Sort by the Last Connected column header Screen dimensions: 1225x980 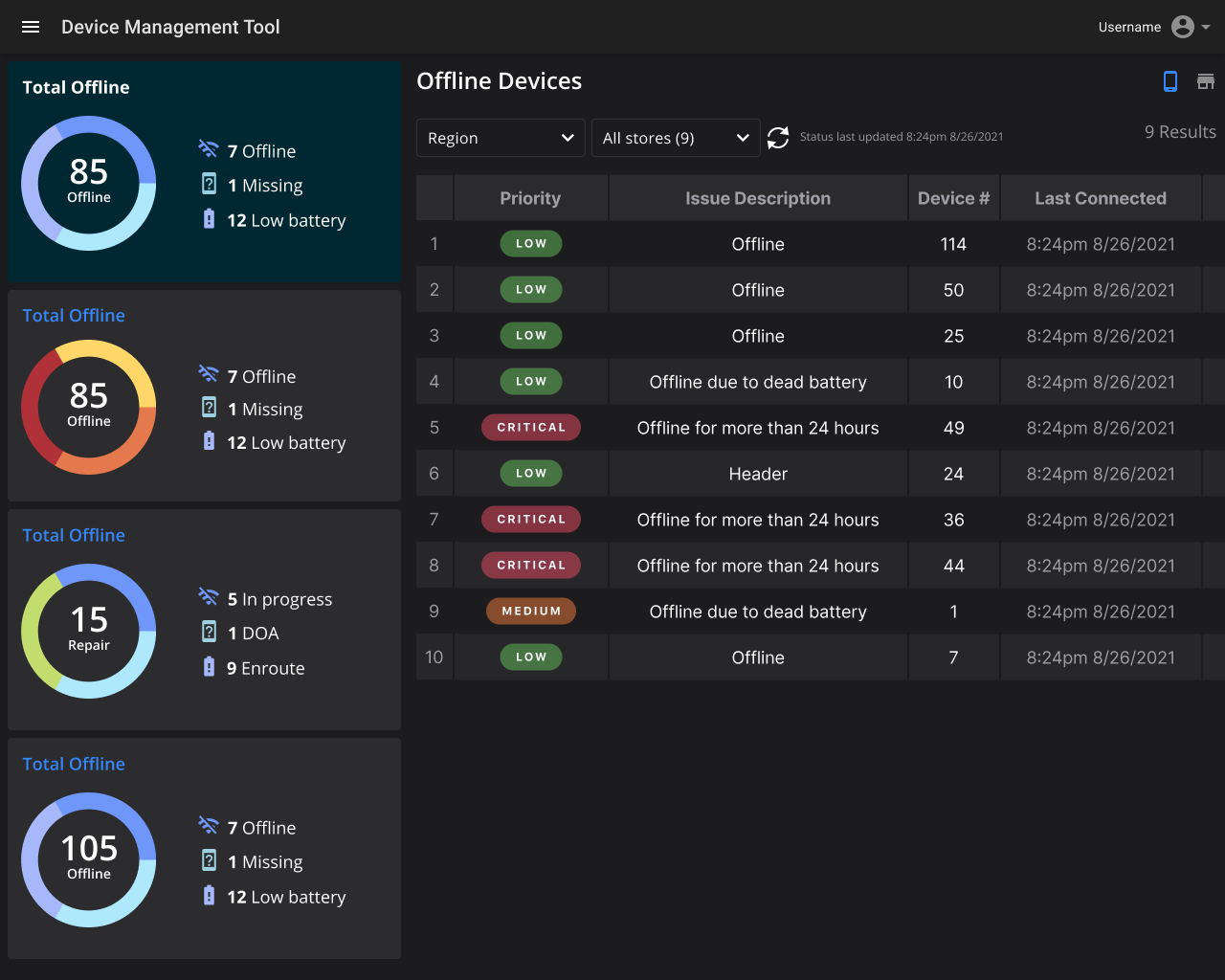1101,198
